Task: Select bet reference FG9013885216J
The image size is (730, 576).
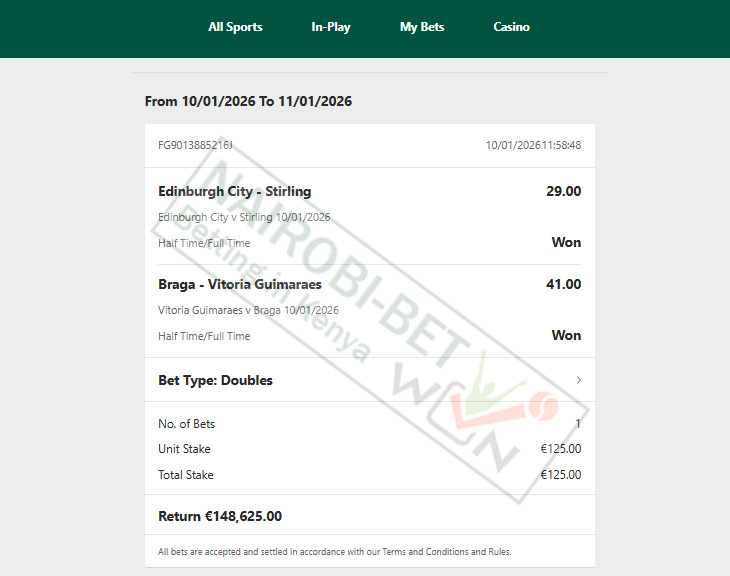Action: 195,145
